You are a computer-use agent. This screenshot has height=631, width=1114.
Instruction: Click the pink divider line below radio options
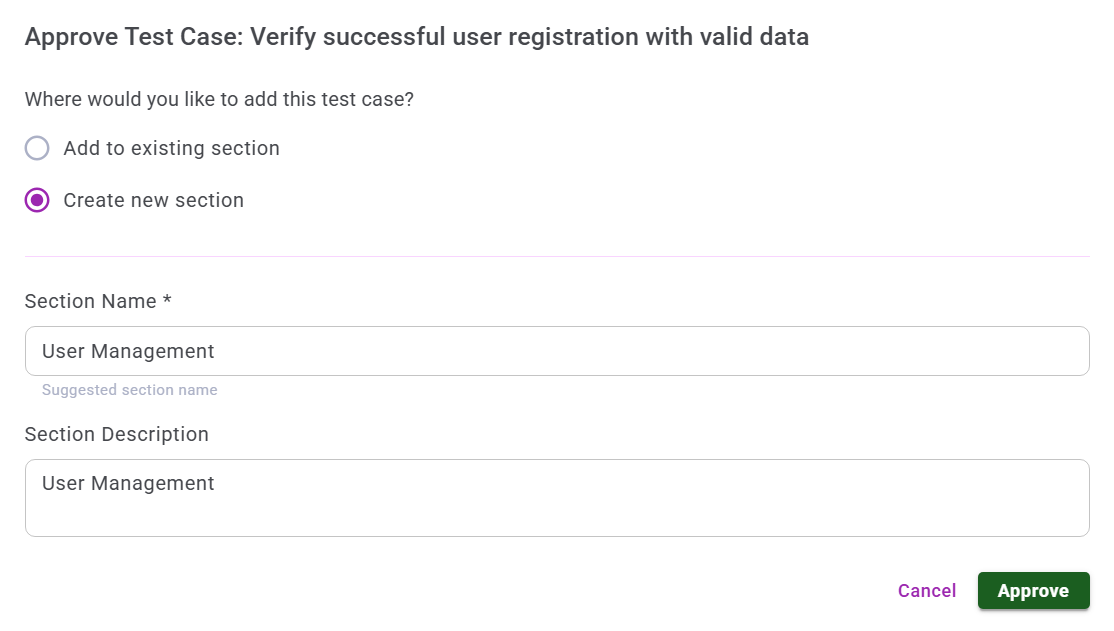pos(556,257)
